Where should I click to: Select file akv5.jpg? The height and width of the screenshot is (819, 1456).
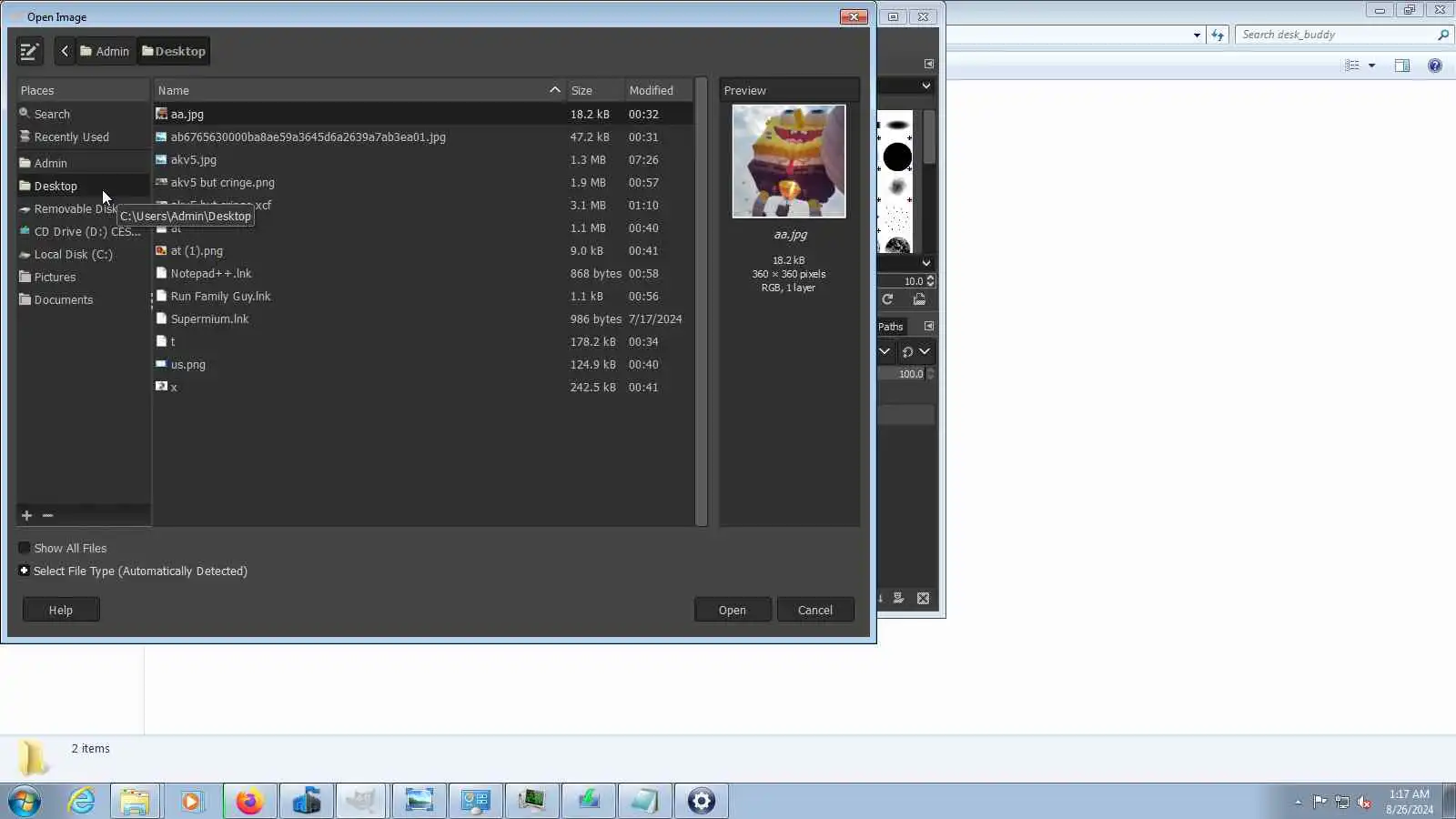pos(423,160)
